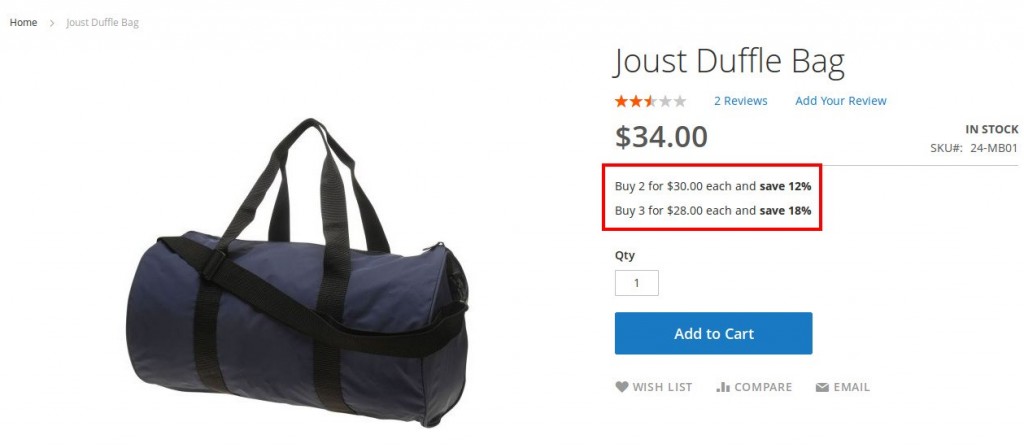This screenshot has height=448, width=1024.
Task: Focus the Qty quantity field
Action: point(637,283)
